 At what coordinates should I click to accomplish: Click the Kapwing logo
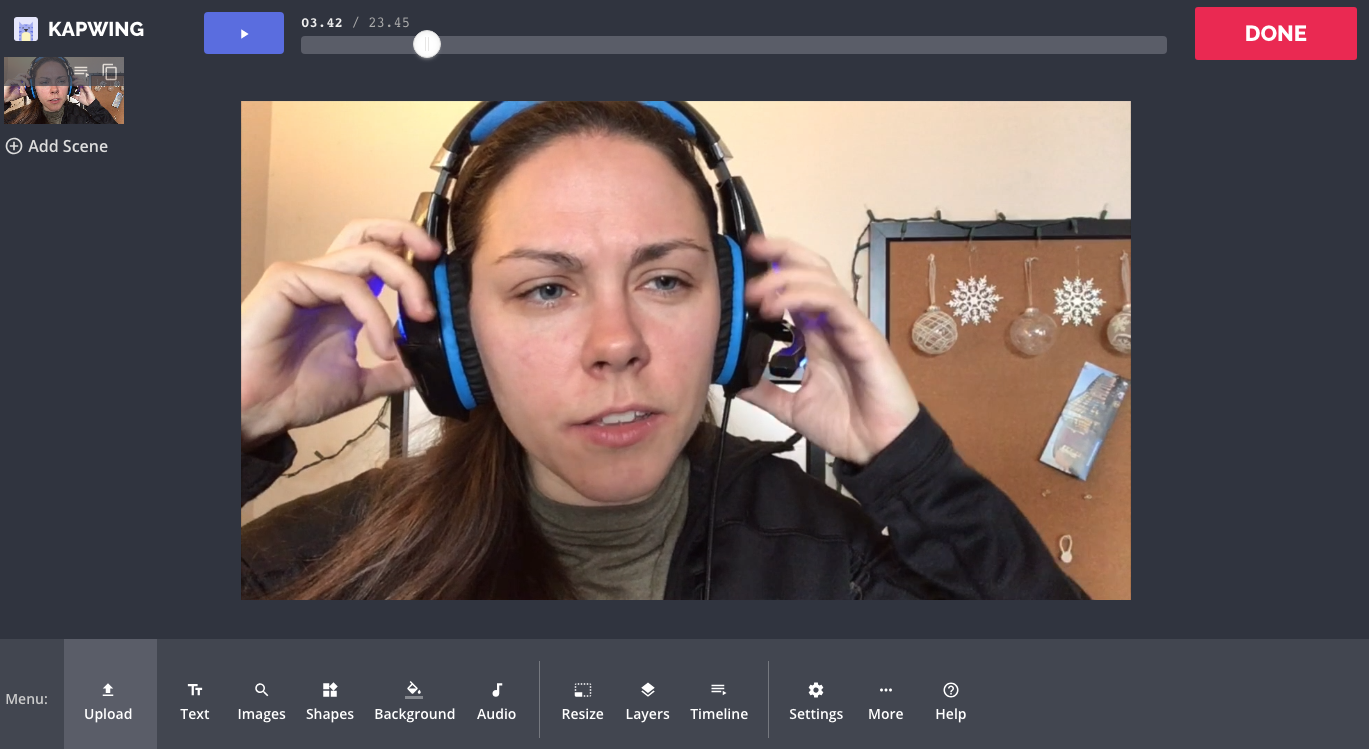[x=79, y=29]
